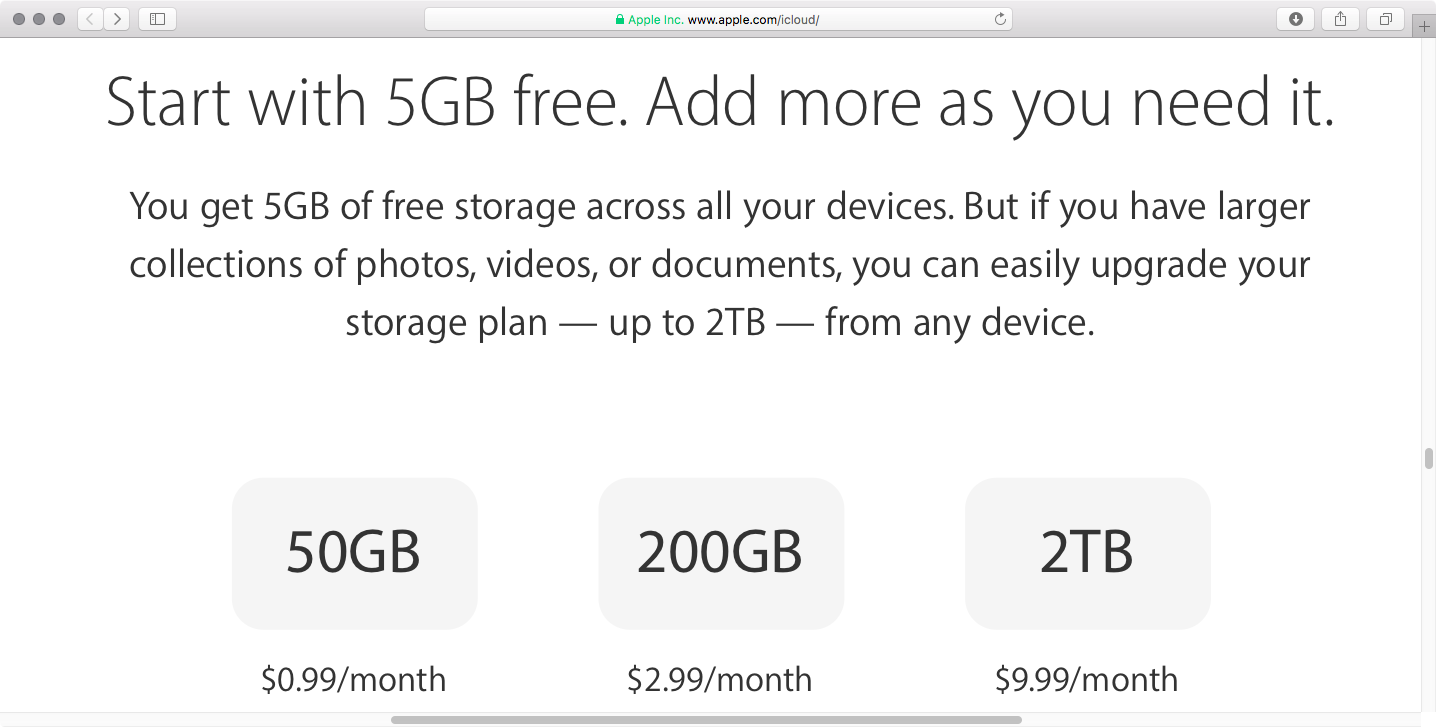Click the green Apple Inc. certificate label
The image size is (1436, 727).
click(x=656, y=19)
